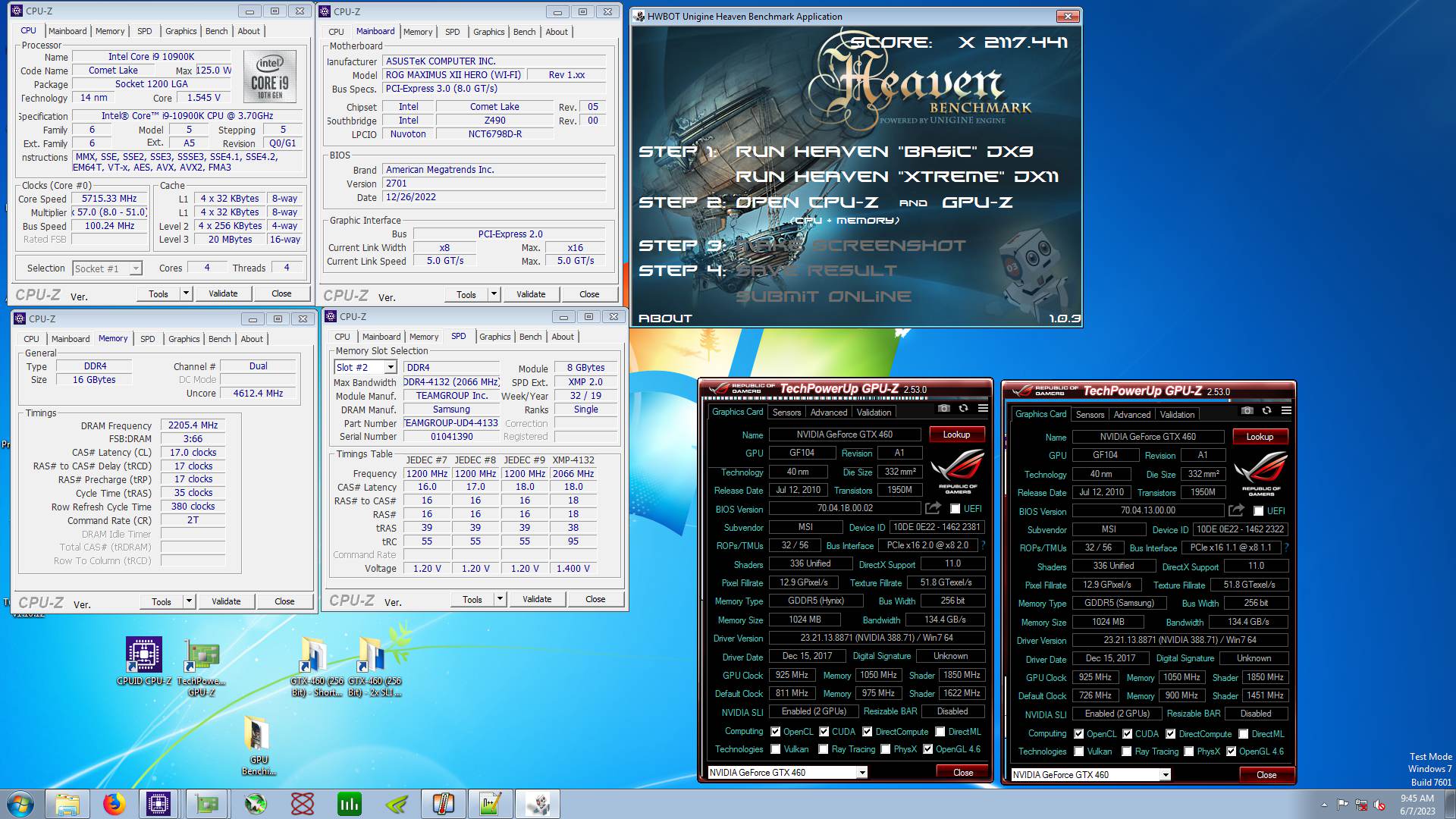This screenshot has width=1456, height=819.
Task: Switch to the Advanced tab in the Samsung GPU-Z window
Action: (1132, 415)
